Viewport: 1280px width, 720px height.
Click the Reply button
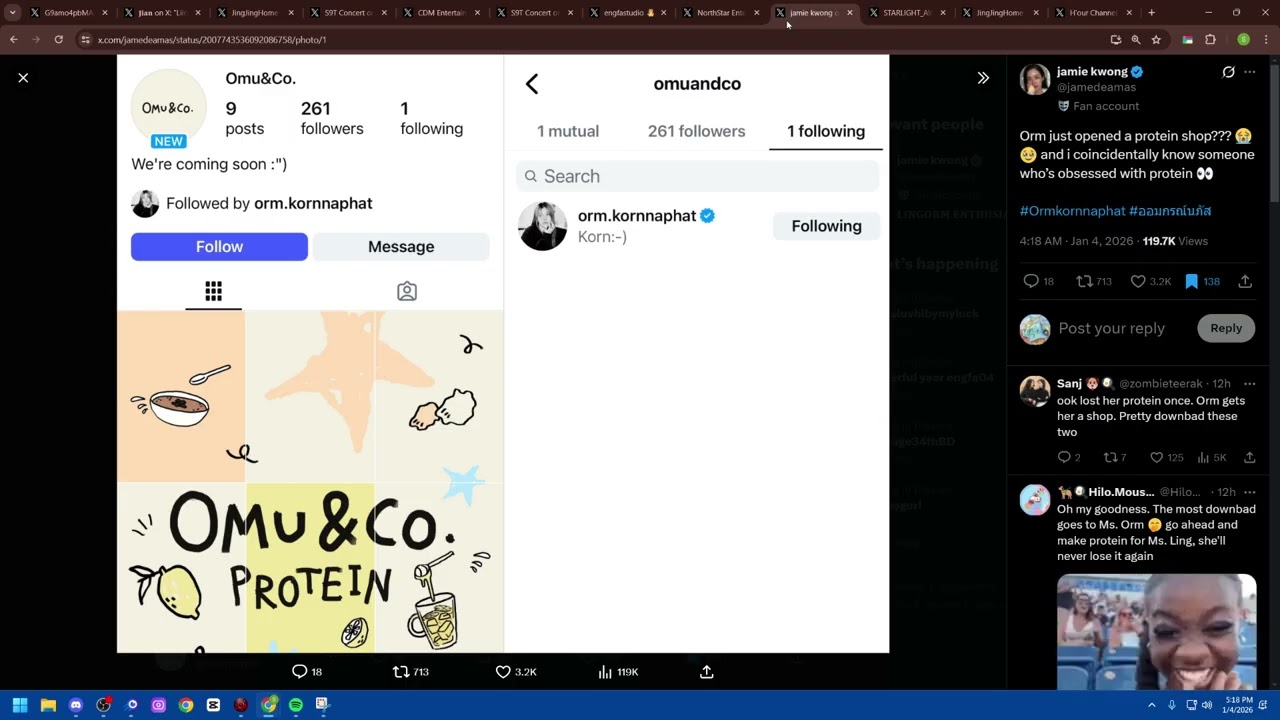(1226, 328)
